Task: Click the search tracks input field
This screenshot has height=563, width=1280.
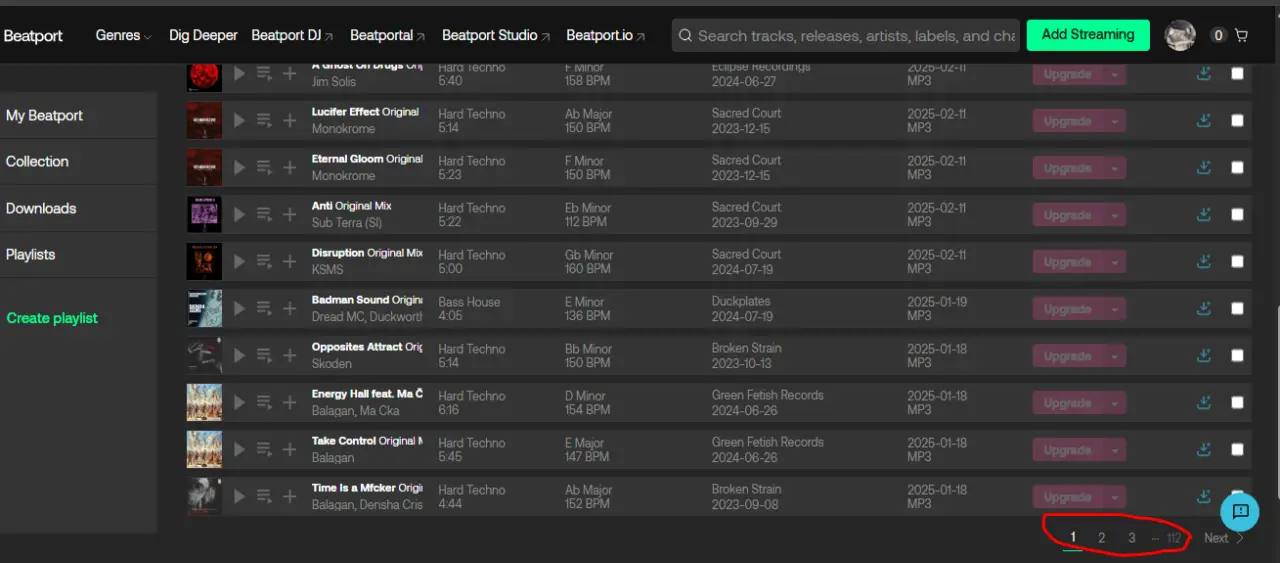Action: coord(846,35)
